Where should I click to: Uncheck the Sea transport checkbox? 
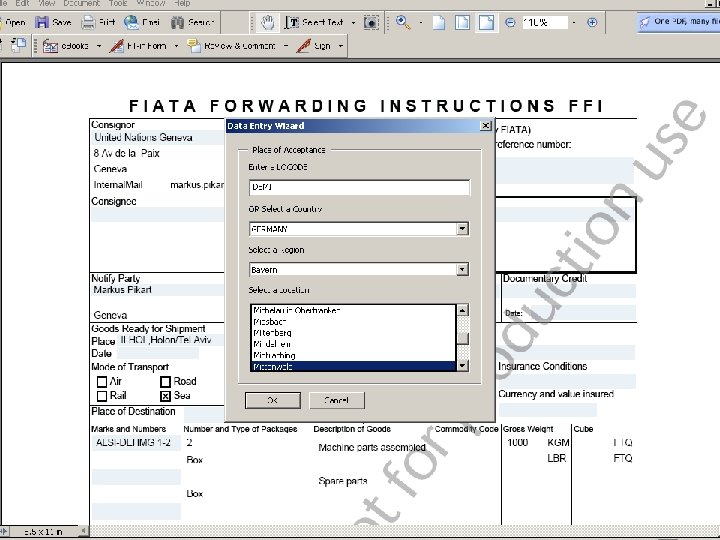click(165, 396)
